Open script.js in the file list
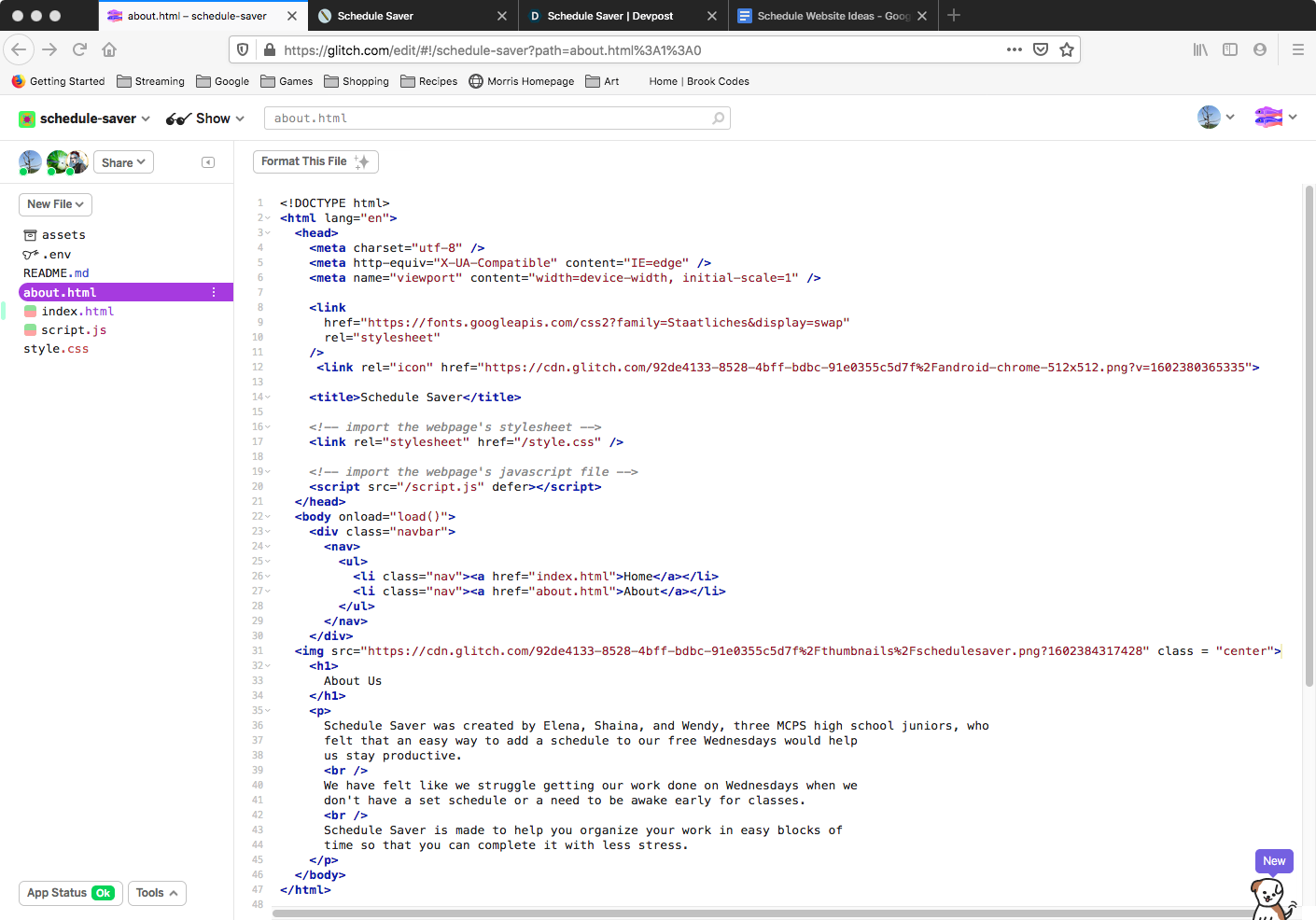 [64, 329]
